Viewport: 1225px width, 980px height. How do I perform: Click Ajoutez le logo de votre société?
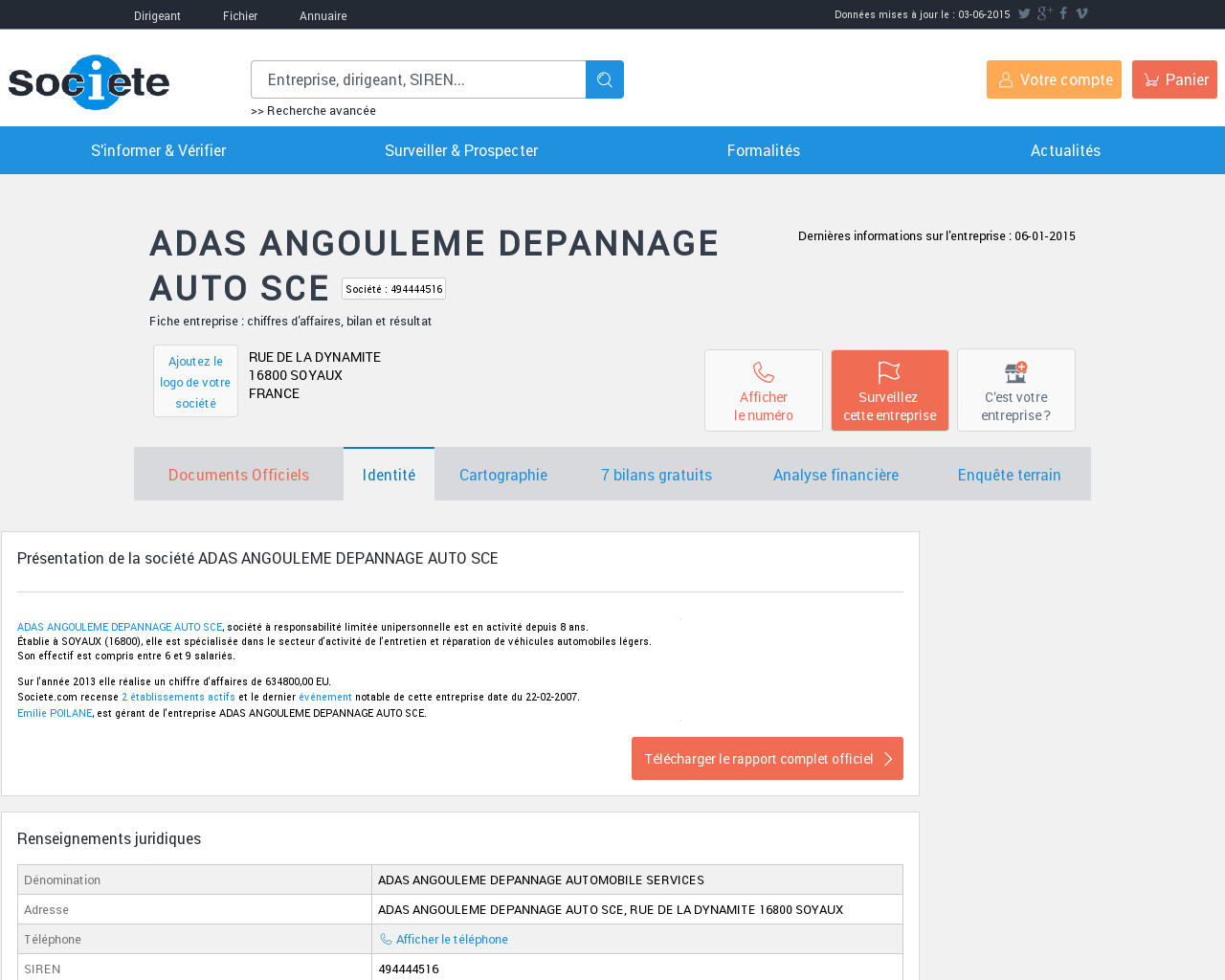[195, 381]
